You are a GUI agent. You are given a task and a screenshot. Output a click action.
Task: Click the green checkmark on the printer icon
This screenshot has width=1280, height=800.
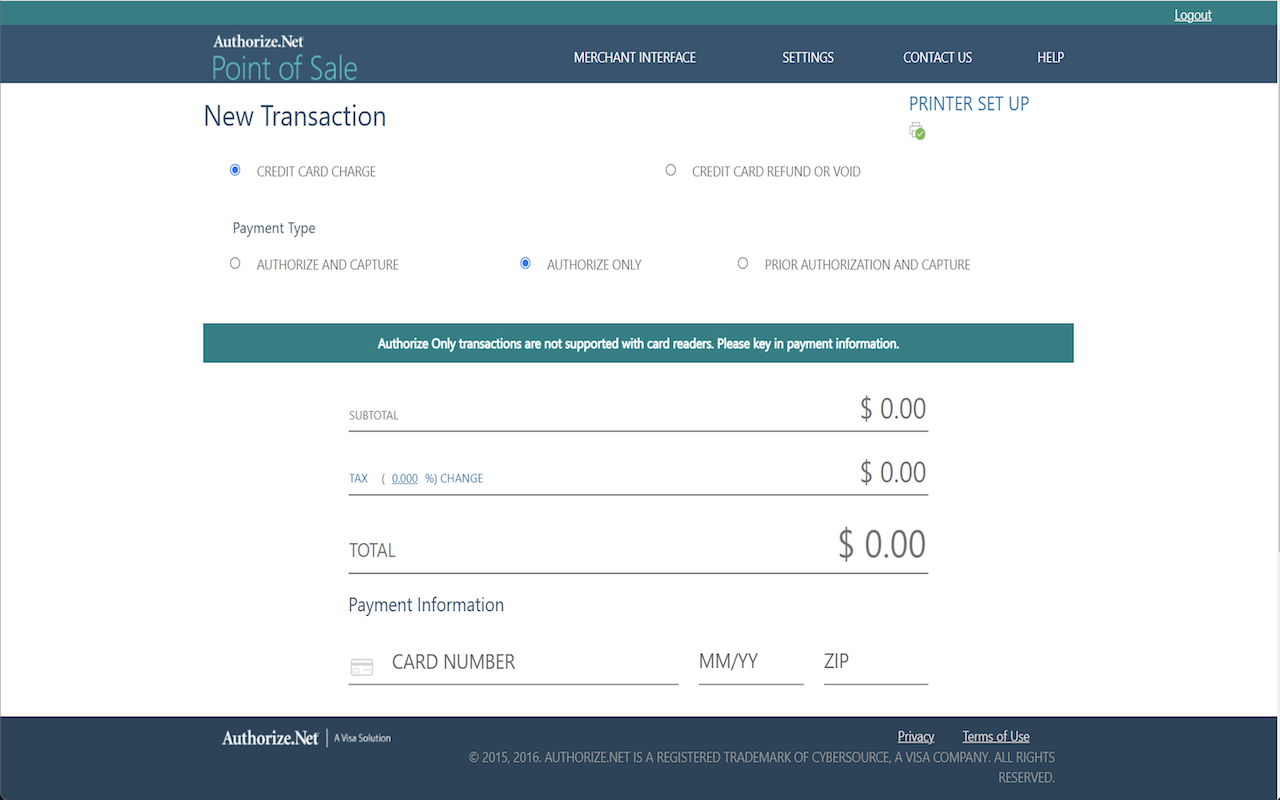point(922,134)
